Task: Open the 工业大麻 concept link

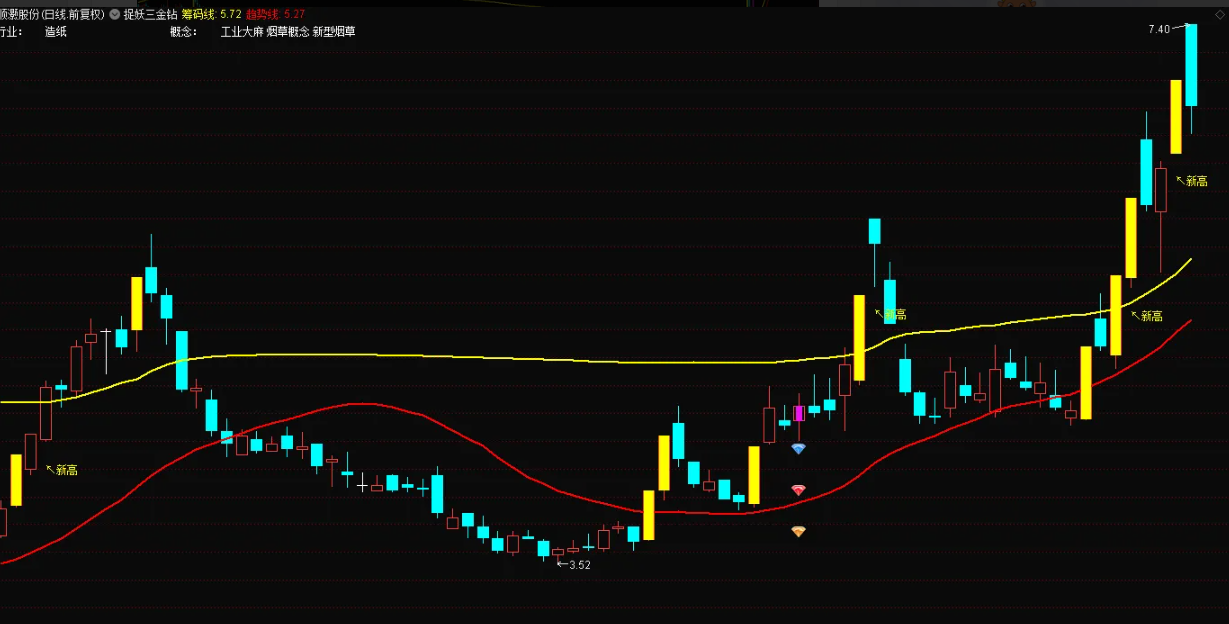Action: click(x=242, y=32)
